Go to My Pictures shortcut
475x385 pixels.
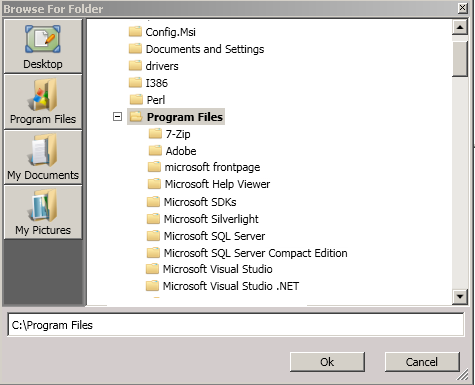(43, 212)
